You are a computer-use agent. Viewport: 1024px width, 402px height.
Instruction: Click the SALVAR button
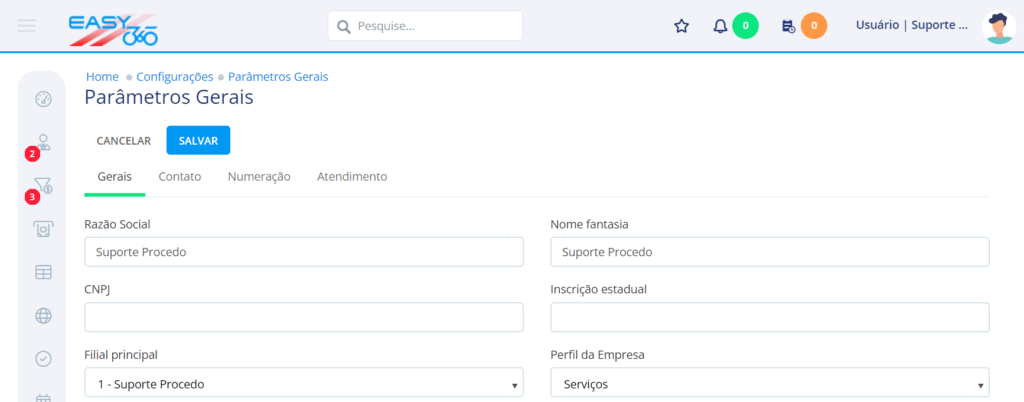[198, 140]
